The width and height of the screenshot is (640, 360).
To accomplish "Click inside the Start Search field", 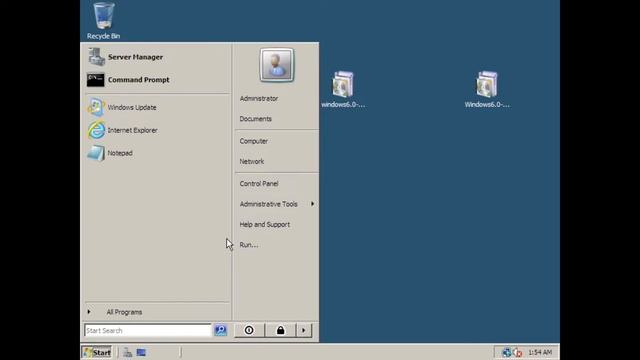I will point(147,330).
